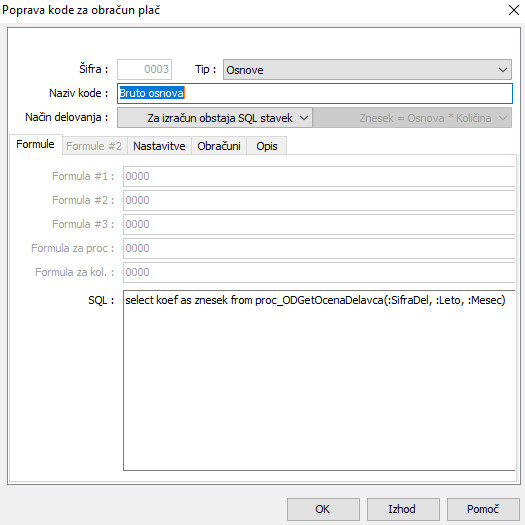This screenshot has height=525, width=525.
Task: Click the Formula #2 input field
Action: click(319, 201)
